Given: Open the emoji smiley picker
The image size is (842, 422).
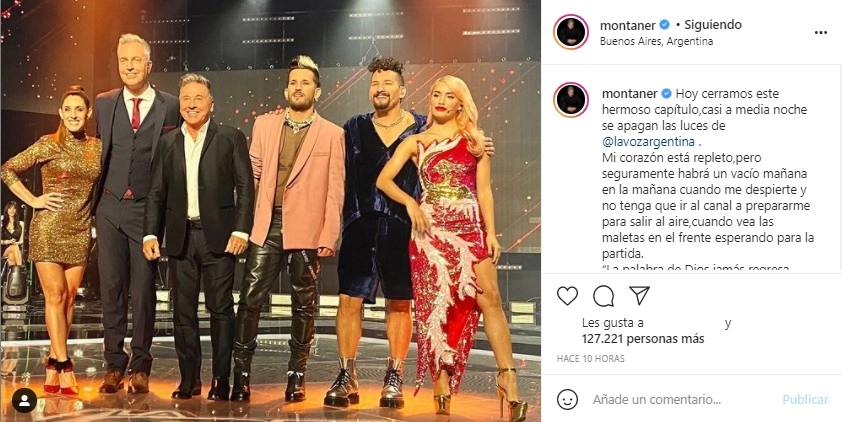Looking at the screenshot, I should coord(568,399).
